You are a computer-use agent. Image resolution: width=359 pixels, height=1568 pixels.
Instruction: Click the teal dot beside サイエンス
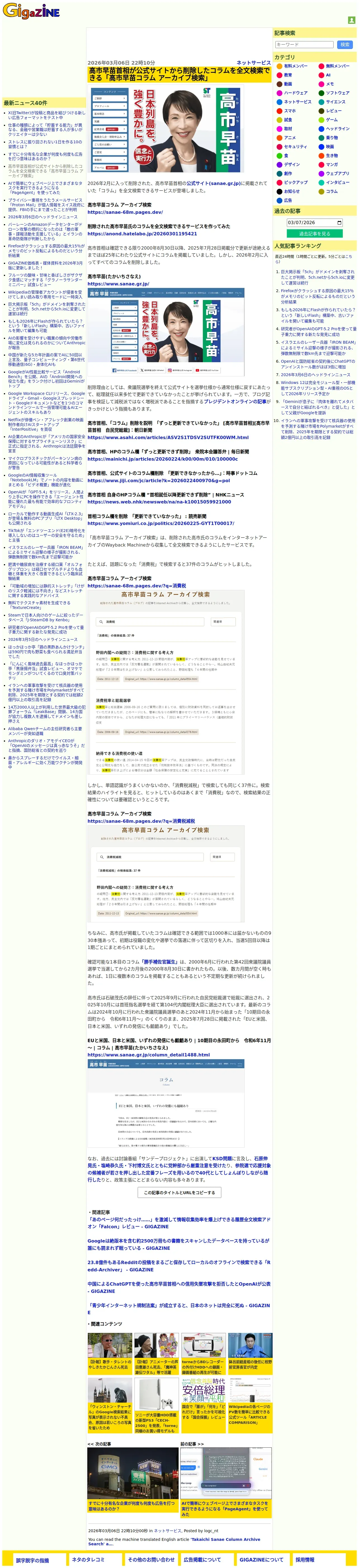pos(321,102)
